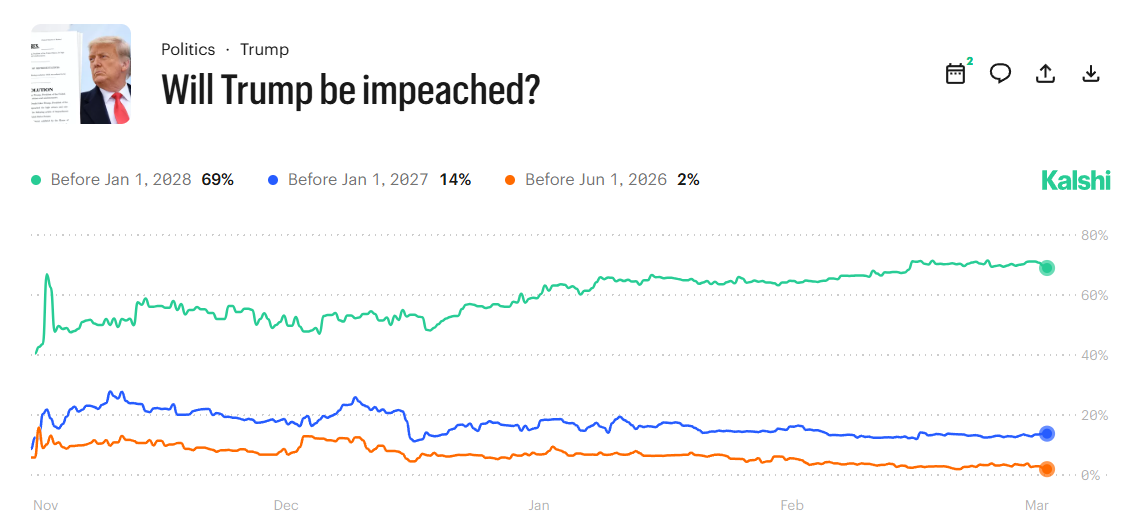Click the Kalshi logo
1130x524 pixels.
click(x=1076, y=180)
